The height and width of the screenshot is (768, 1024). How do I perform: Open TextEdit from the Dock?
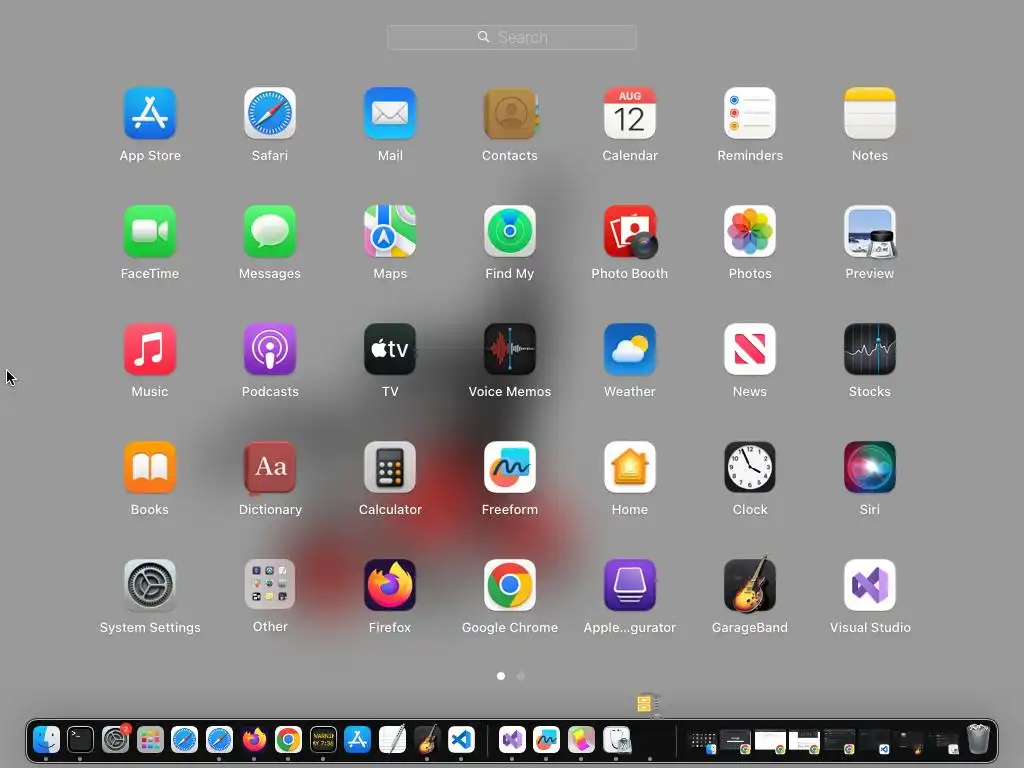click(x=392, y=740)
